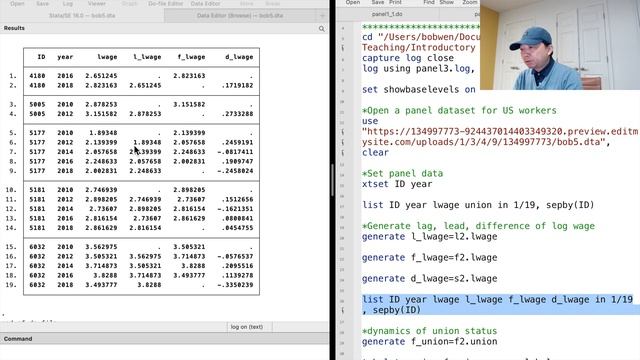Click the value 2.651245 in row 1 lwage

101,76
